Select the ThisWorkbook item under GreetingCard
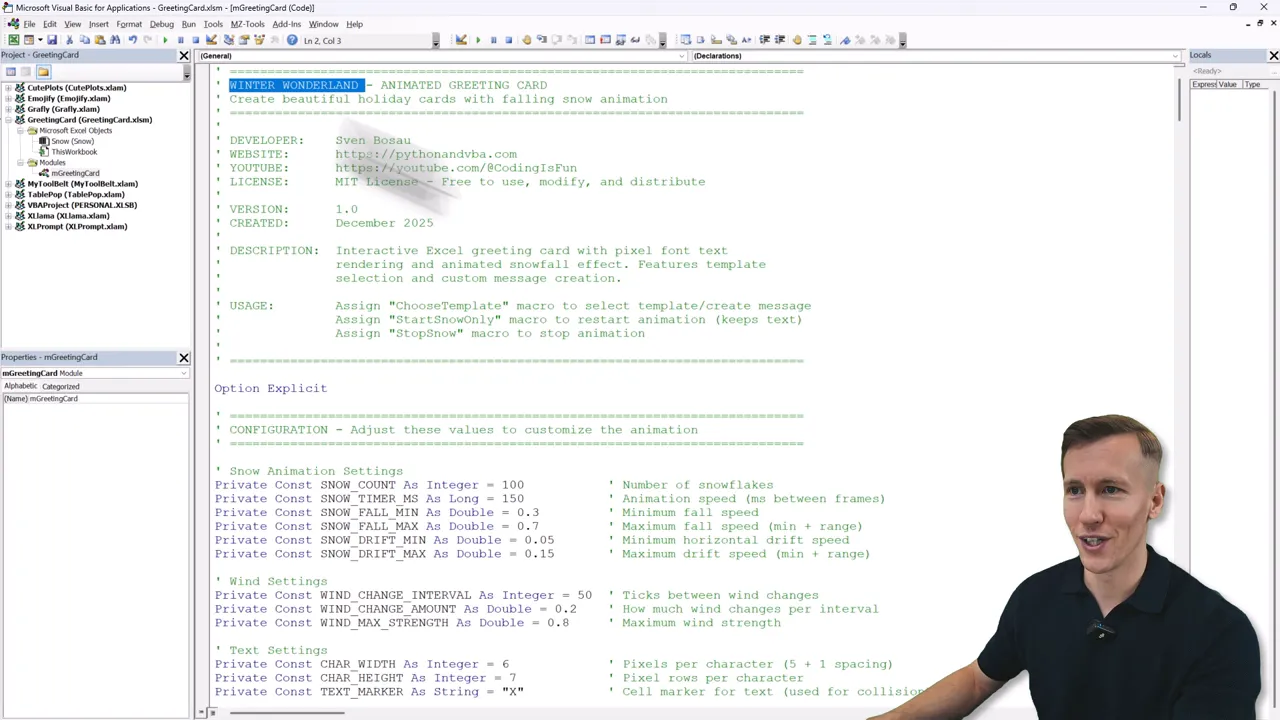 pos(74,152)
